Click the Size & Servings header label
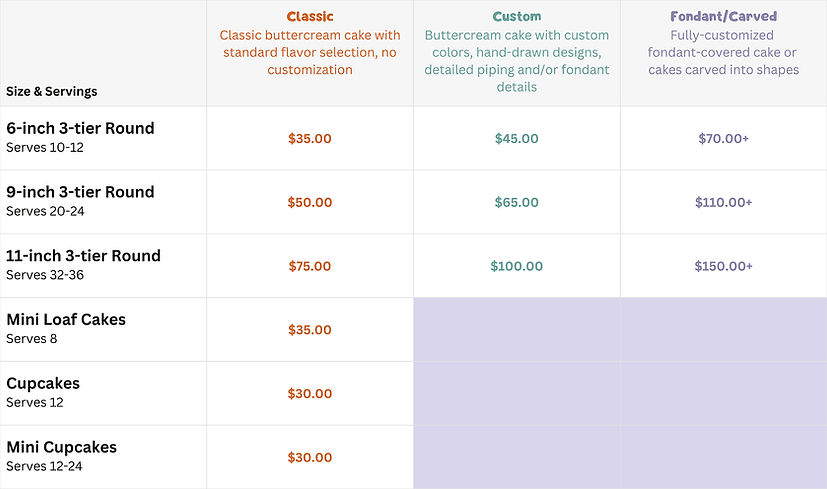This screenshot has width=827, height=489. coord(51,91)
